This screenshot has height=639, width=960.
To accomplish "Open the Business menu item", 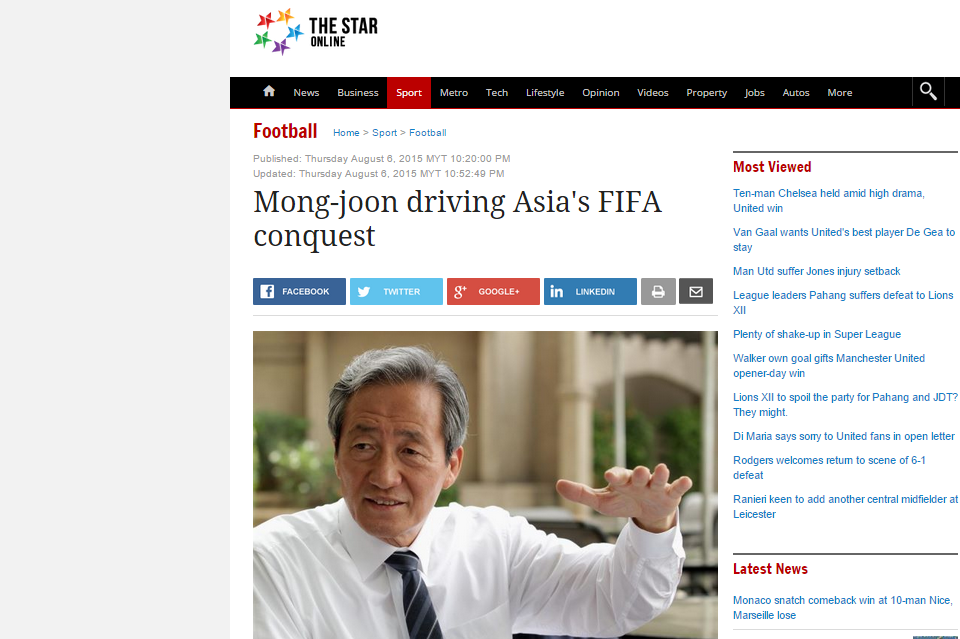I will (358, 92).
